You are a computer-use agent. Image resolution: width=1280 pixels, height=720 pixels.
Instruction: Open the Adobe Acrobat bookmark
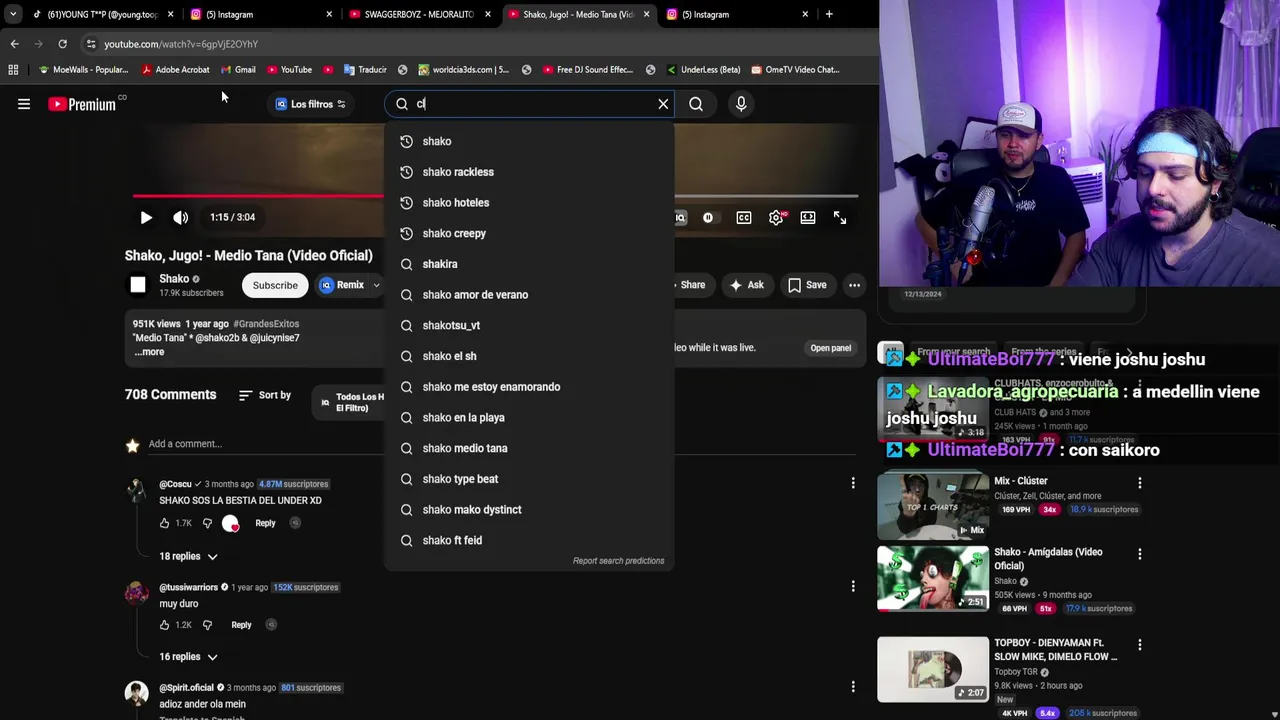point(175,70)
